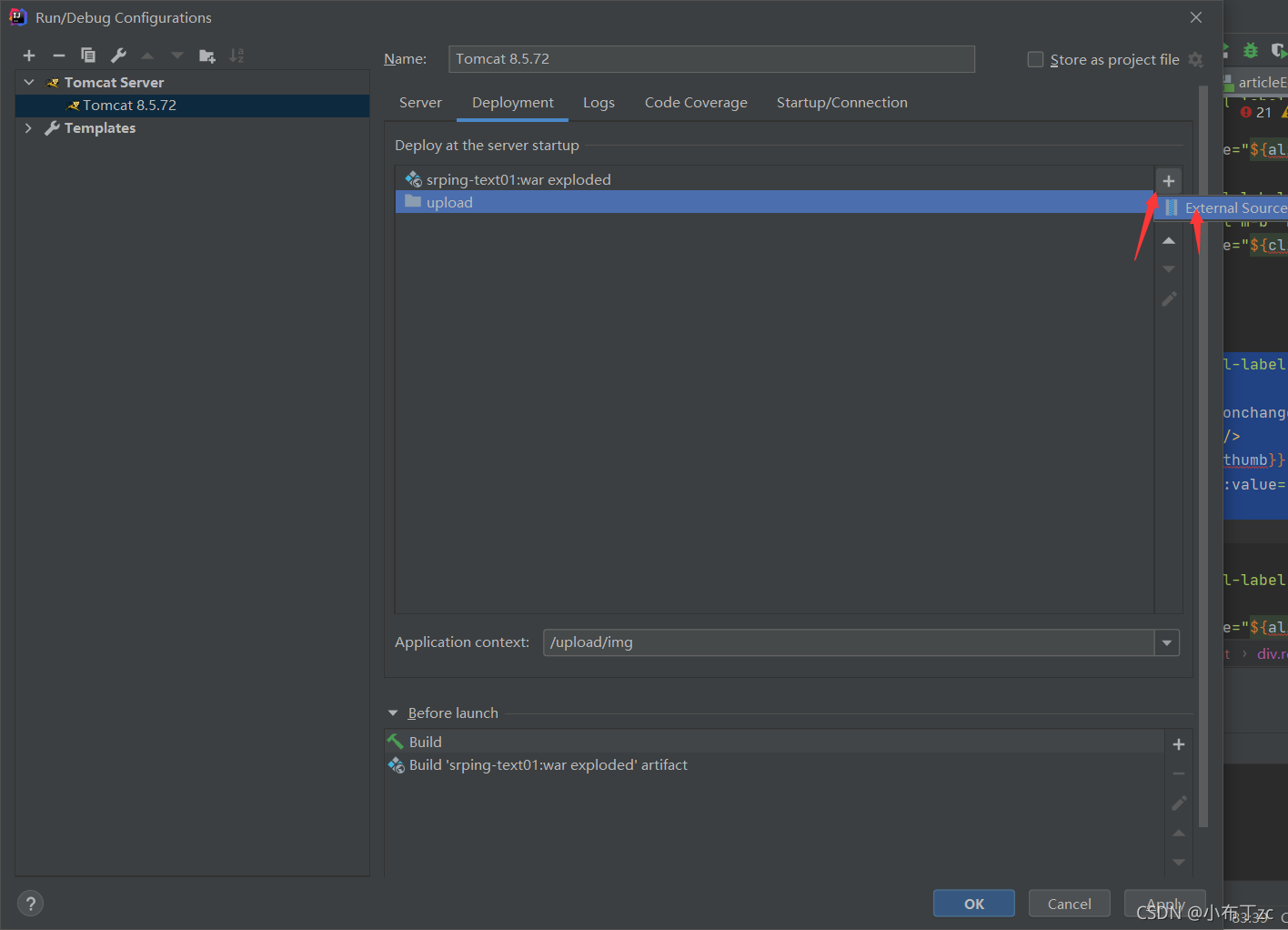Go to Startup/Connection tab
The width and height of the screenshot is (1288, 930).
842,103
